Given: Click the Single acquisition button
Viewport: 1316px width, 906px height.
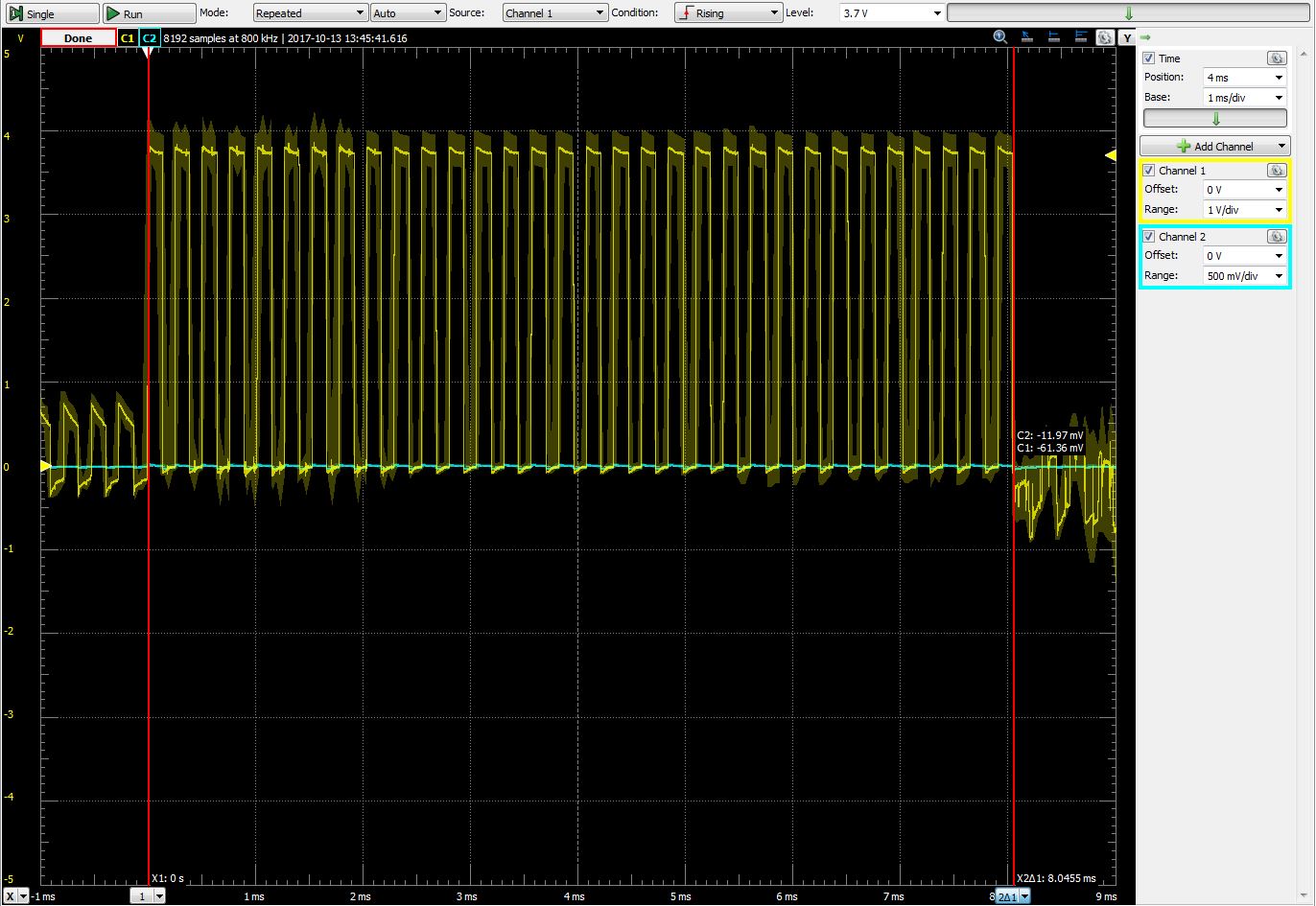Looking at the screenshot, I should pyautogui.click(x=52, y=13).
